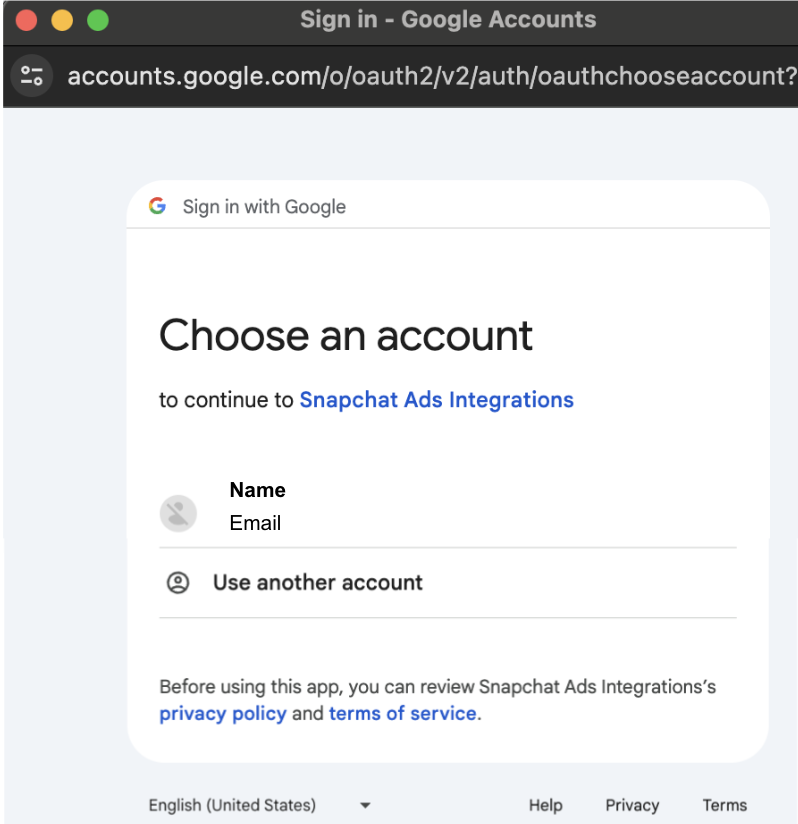Open the privacy policy link
Screen dimensions: 798x824
coord(223,713)
